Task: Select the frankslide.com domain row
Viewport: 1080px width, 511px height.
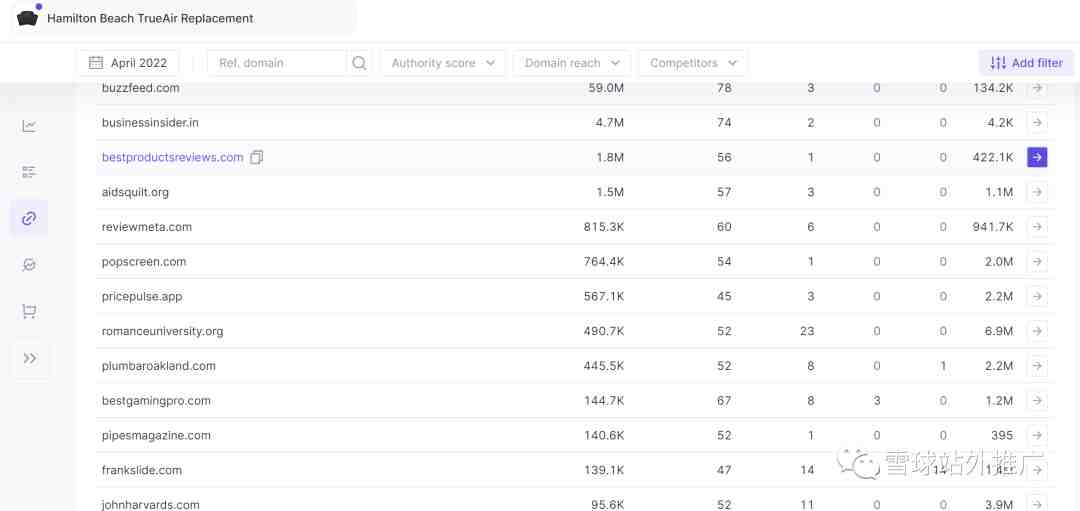Action: pos(575,470)
